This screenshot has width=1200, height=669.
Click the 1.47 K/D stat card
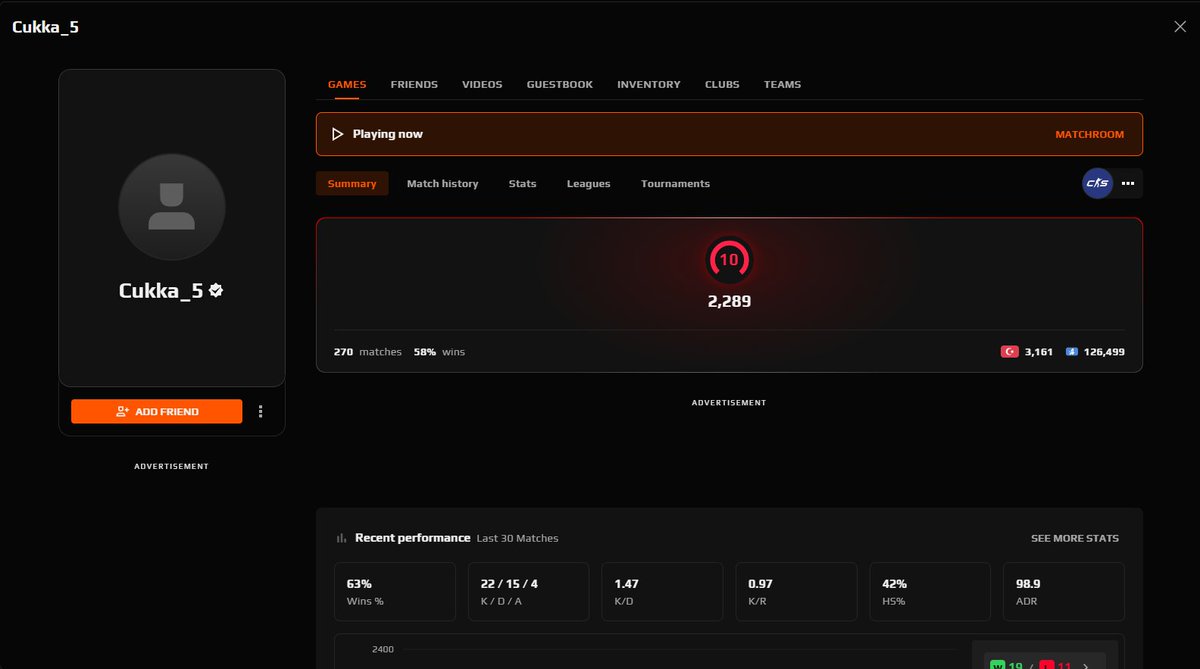click(x=662, y=592)
